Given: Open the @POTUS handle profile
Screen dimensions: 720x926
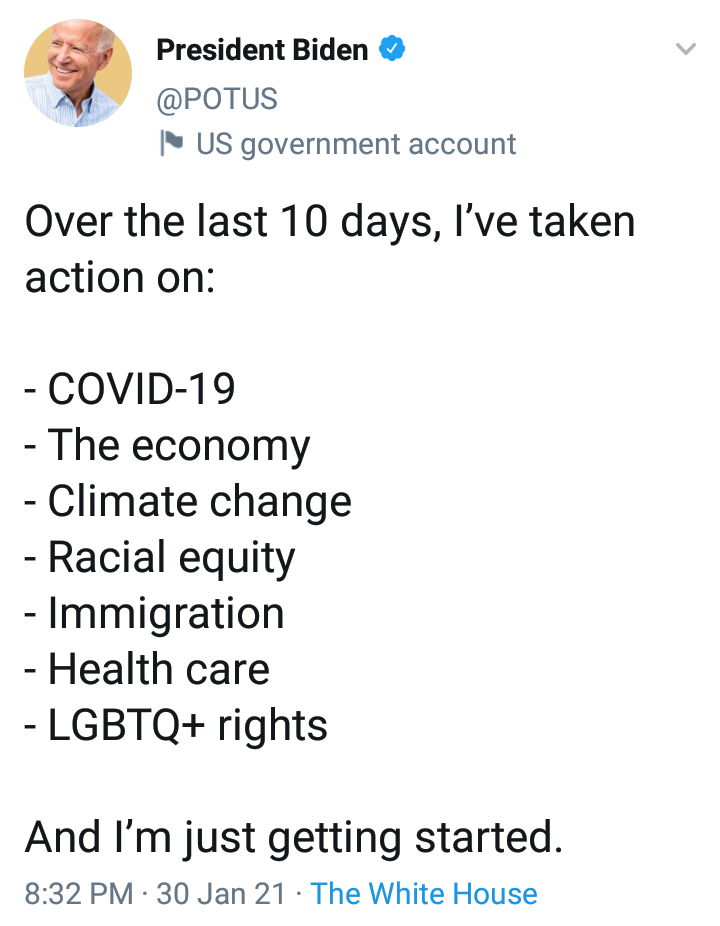Looking at the screenshot, I should tap(217, 98).
